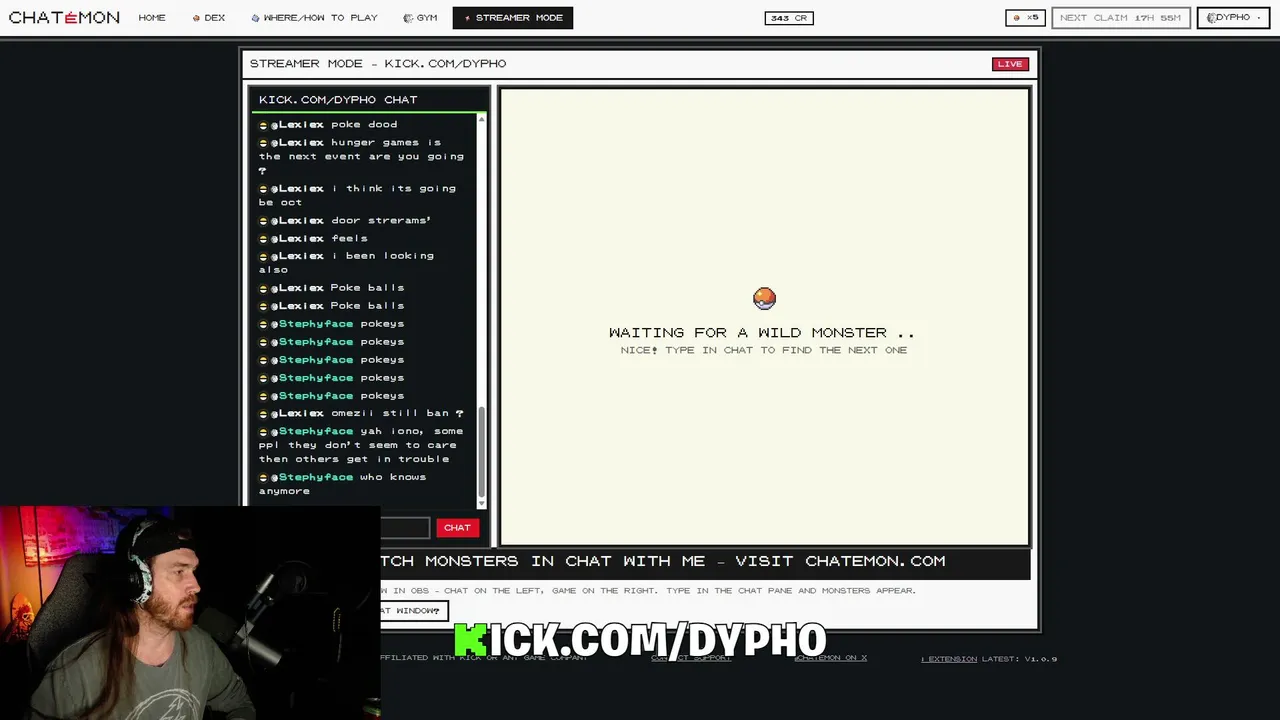Open the Extension link in footer
The image size is (1280, 720).
click(949, 659)
